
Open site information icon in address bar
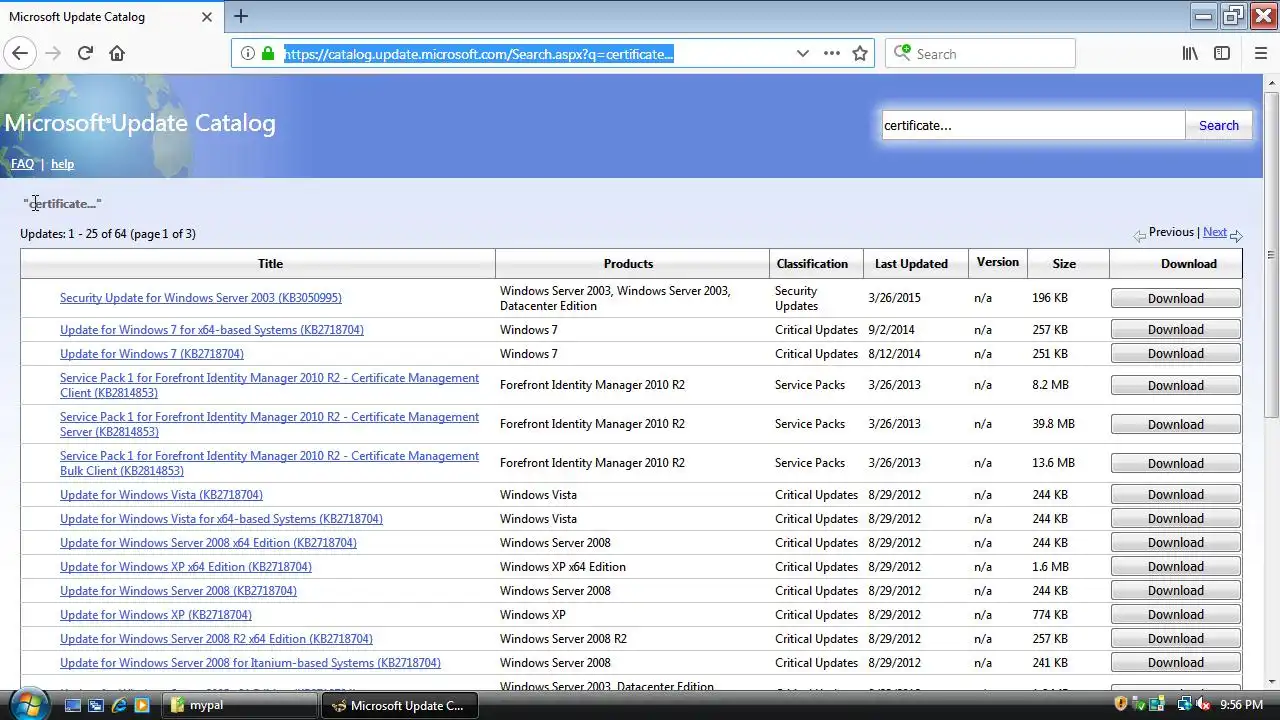tap(247, 54)
